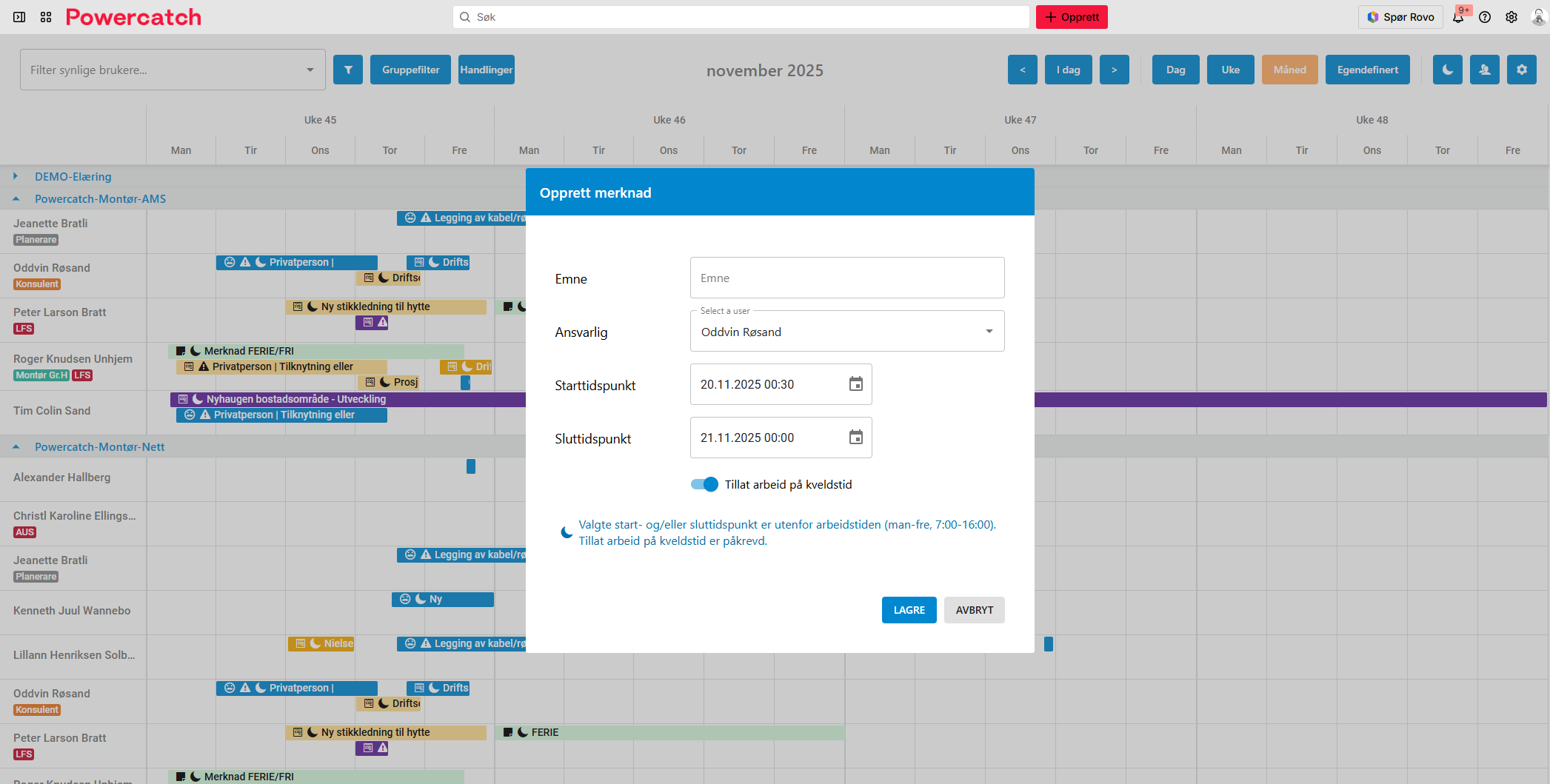The height and width of the screenshot is (784, 1550).
Task: Open the help question mark icon
Action: (1485, 17)
